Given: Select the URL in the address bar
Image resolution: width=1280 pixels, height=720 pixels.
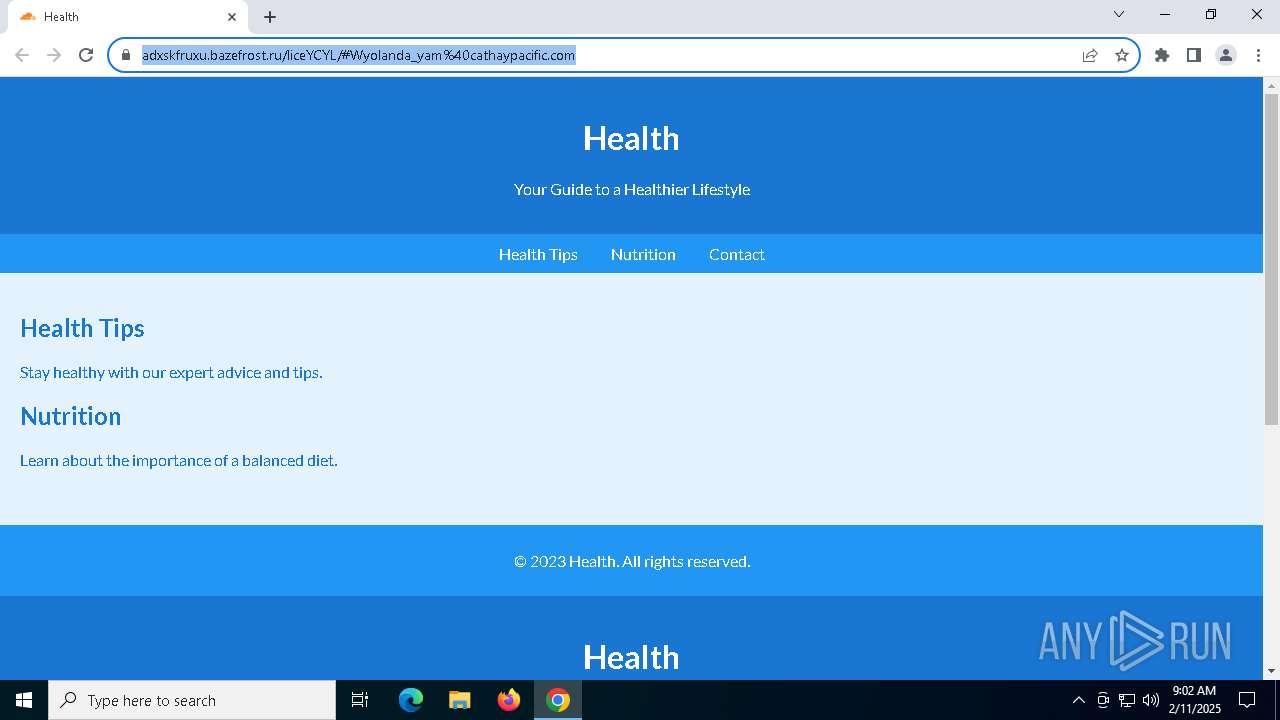Looking at the screenshot, I should point(358,55).
